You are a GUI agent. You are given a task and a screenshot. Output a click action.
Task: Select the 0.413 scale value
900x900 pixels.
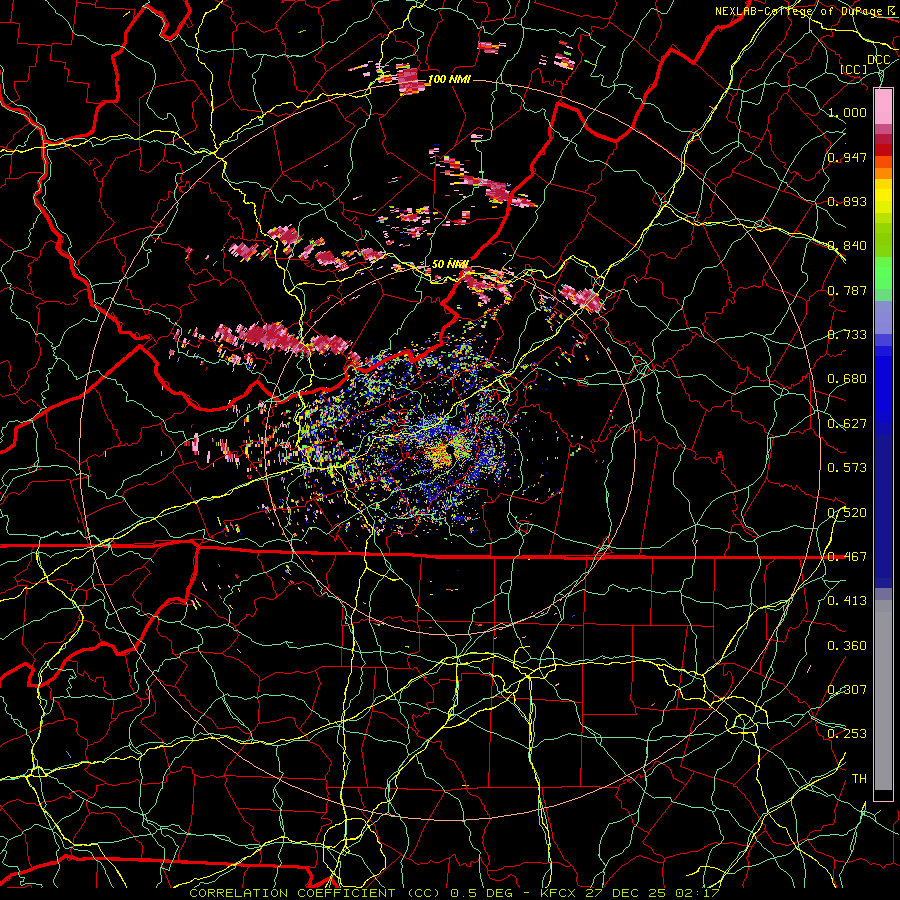[x=847, y=601]
